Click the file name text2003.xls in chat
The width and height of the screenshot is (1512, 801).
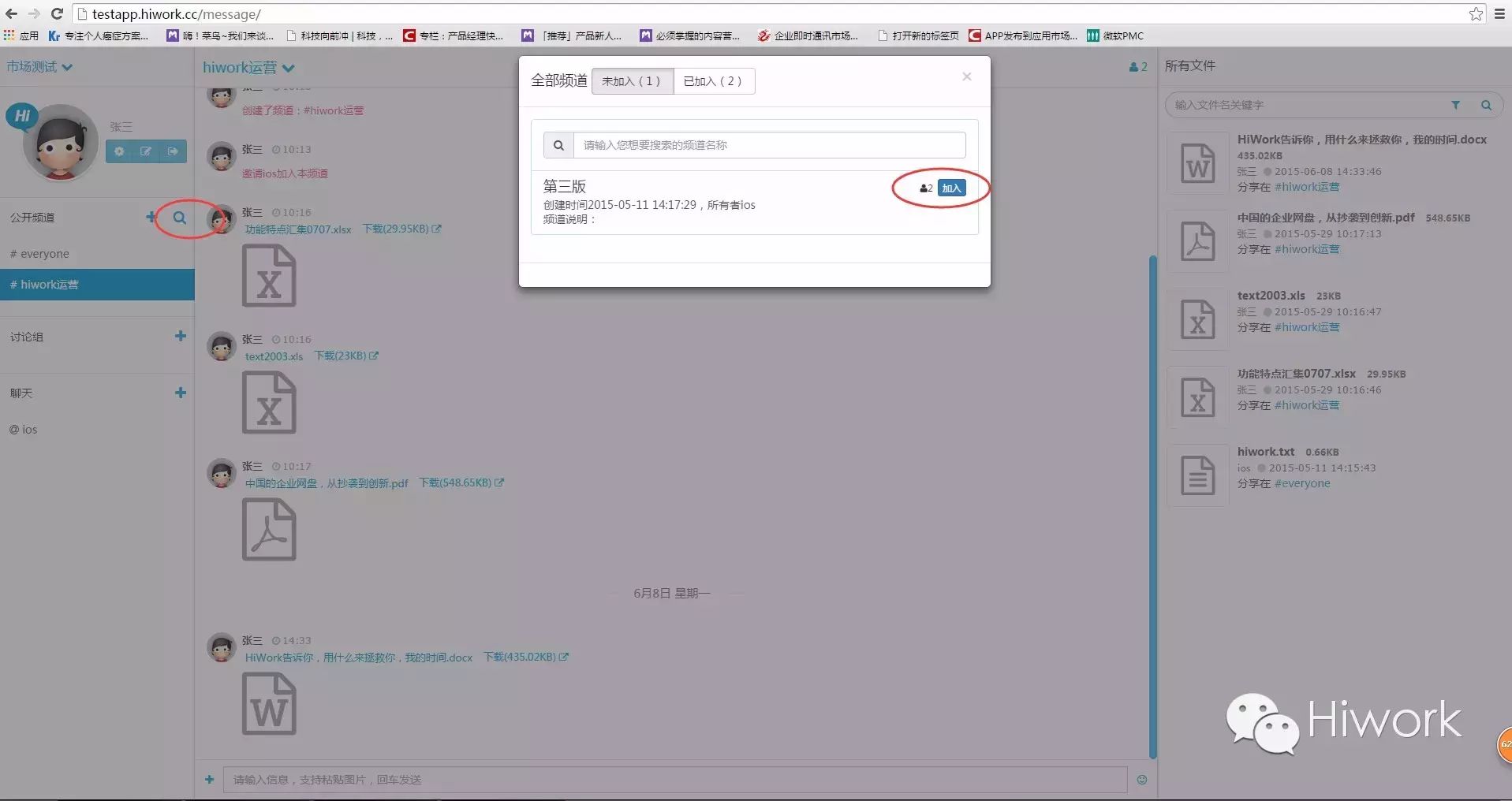tap(274, 356)
